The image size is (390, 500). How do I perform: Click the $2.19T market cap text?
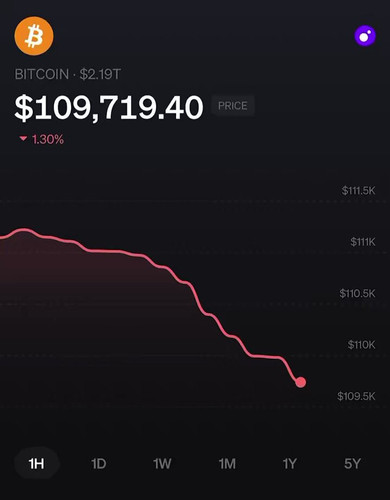(100, 74)
